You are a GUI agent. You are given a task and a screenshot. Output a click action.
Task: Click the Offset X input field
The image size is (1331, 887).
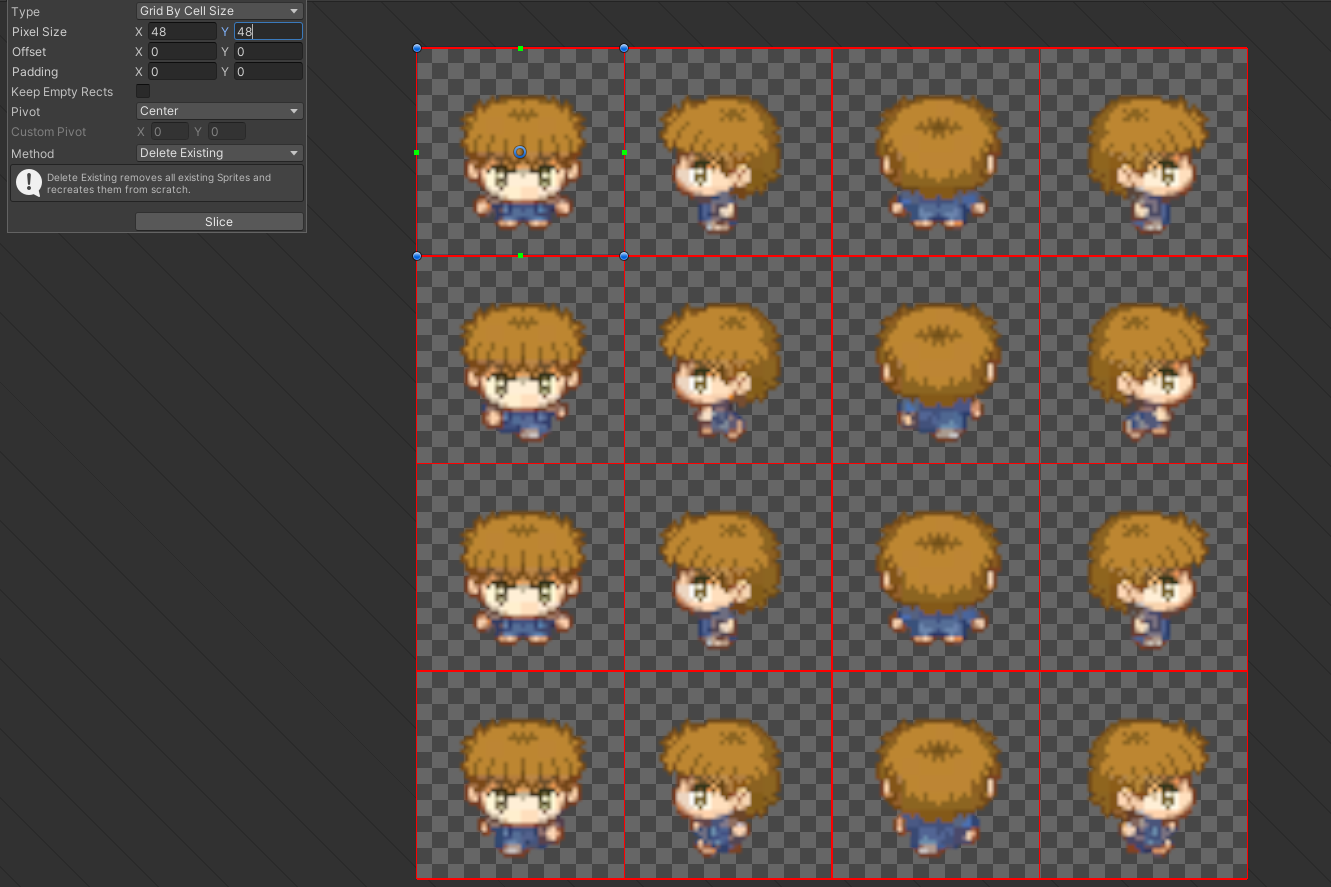point(182,52)
